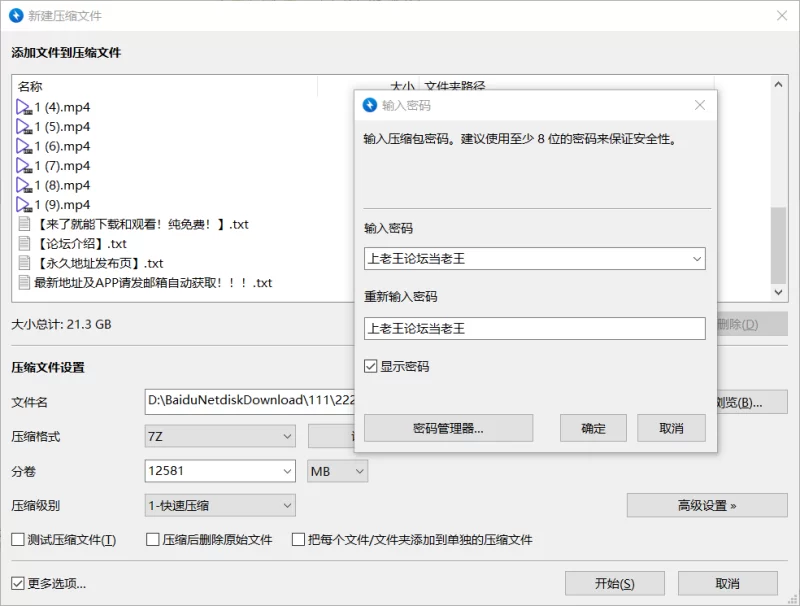This screenshot has height=606, width=800.
Task: Click the 删除(D) button
Action: coord(752,324)
